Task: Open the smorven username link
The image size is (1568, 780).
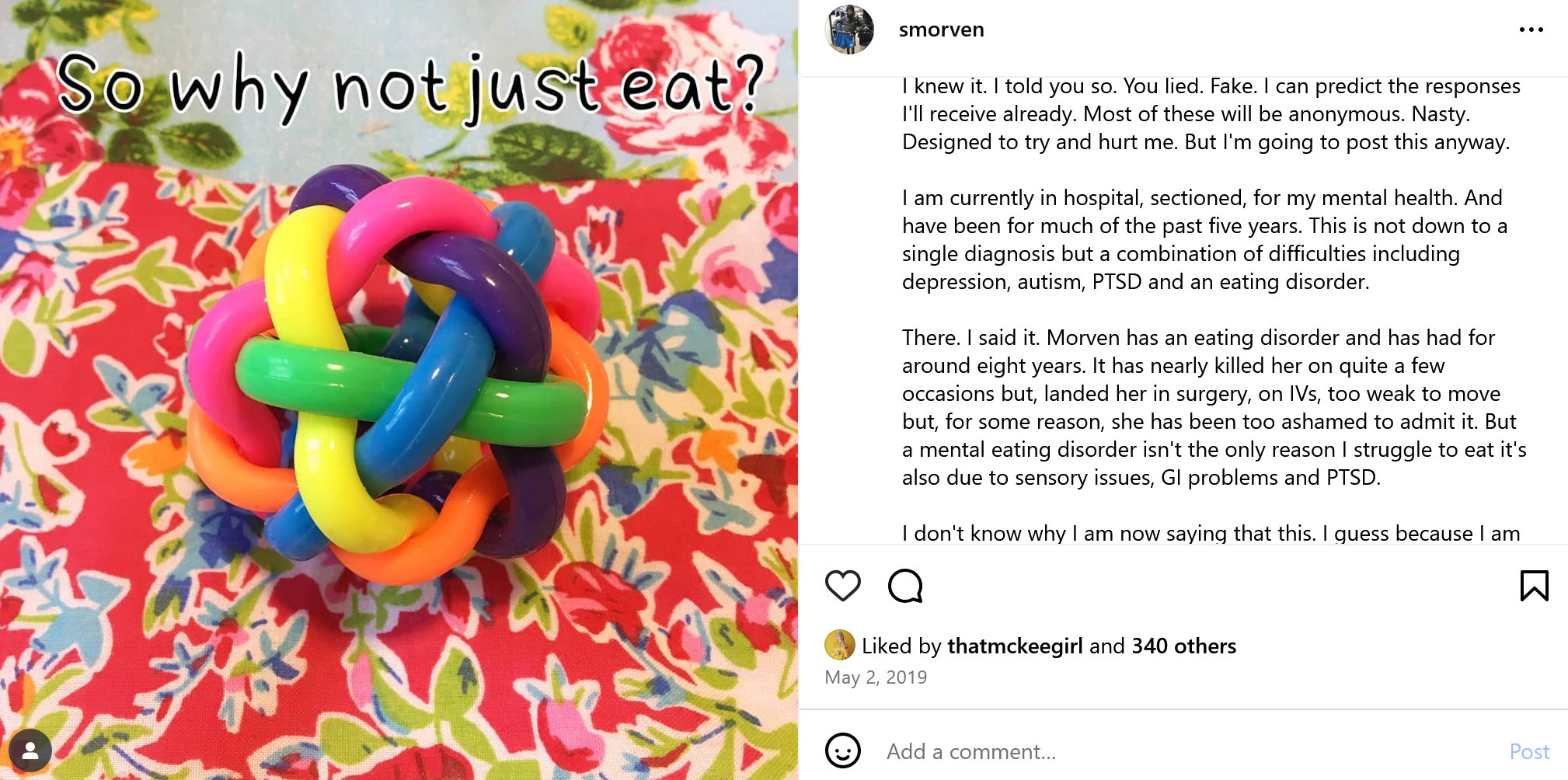Action: 941,30
